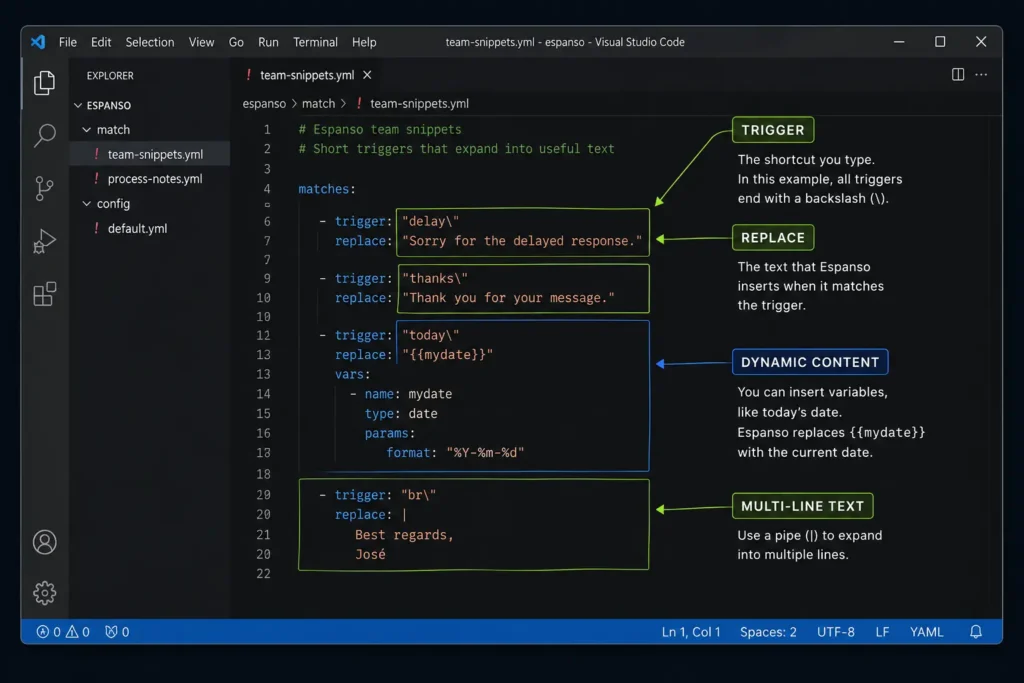The image size is (1024, 683).
Task: Click the window title 'team-snippets.yml - espanso'
Action: (x=515, y=42)
